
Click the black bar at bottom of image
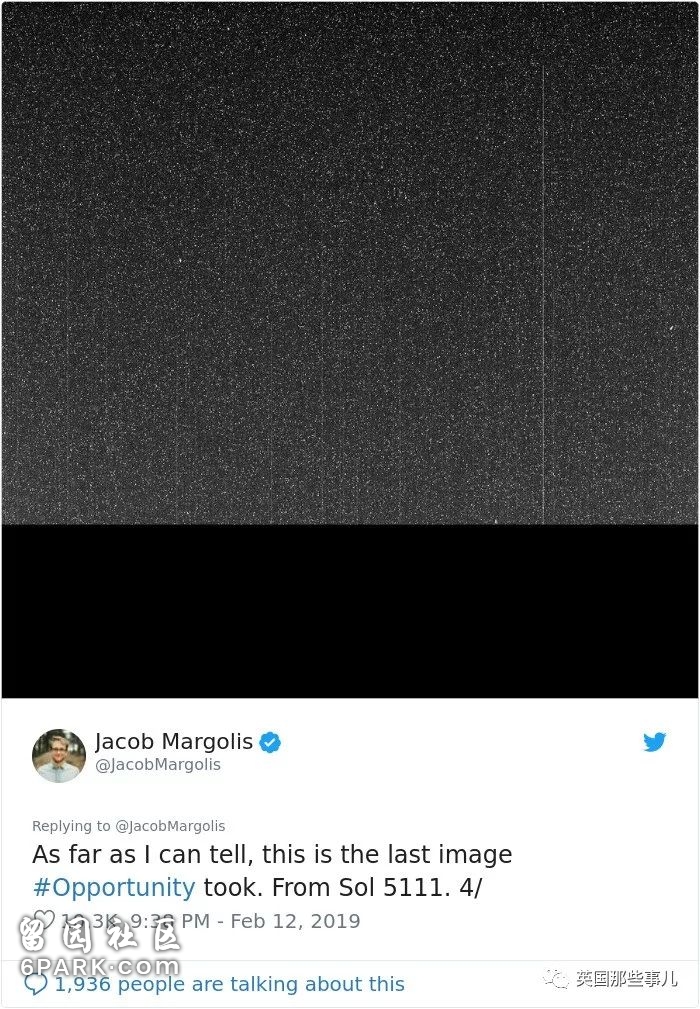pos(350,611)
